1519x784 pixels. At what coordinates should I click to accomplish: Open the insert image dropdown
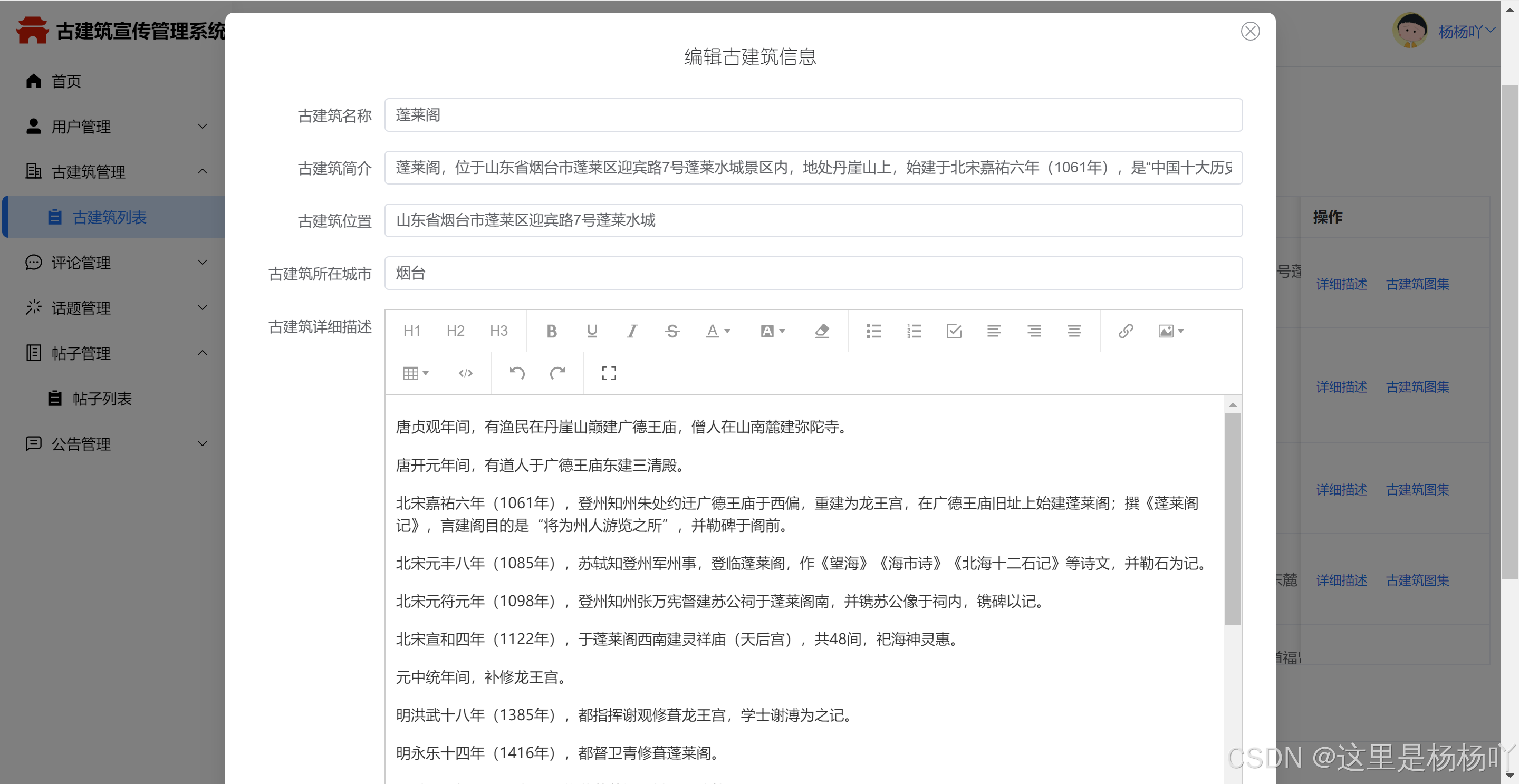pos(1170,331)
